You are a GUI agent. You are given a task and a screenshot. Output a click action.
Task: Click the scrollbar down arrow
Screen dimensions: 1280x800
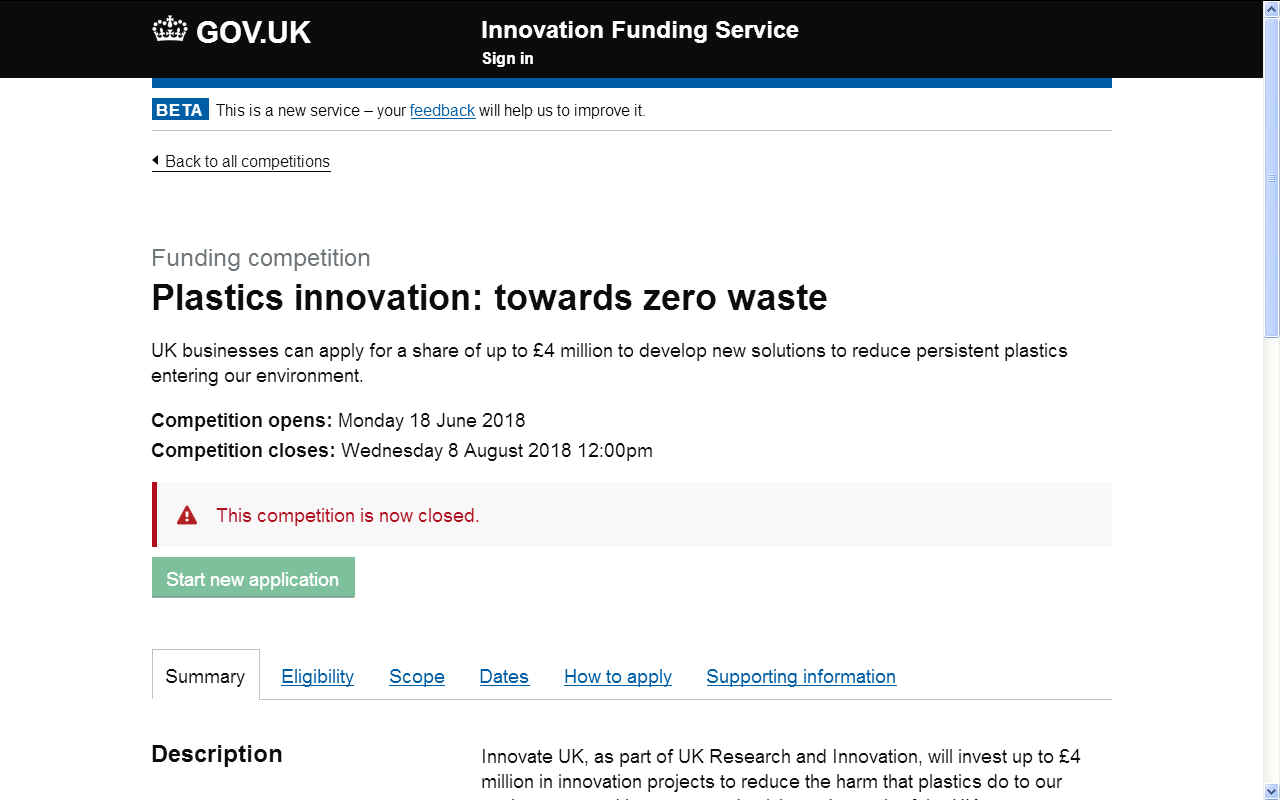[x=1271, y=792]
